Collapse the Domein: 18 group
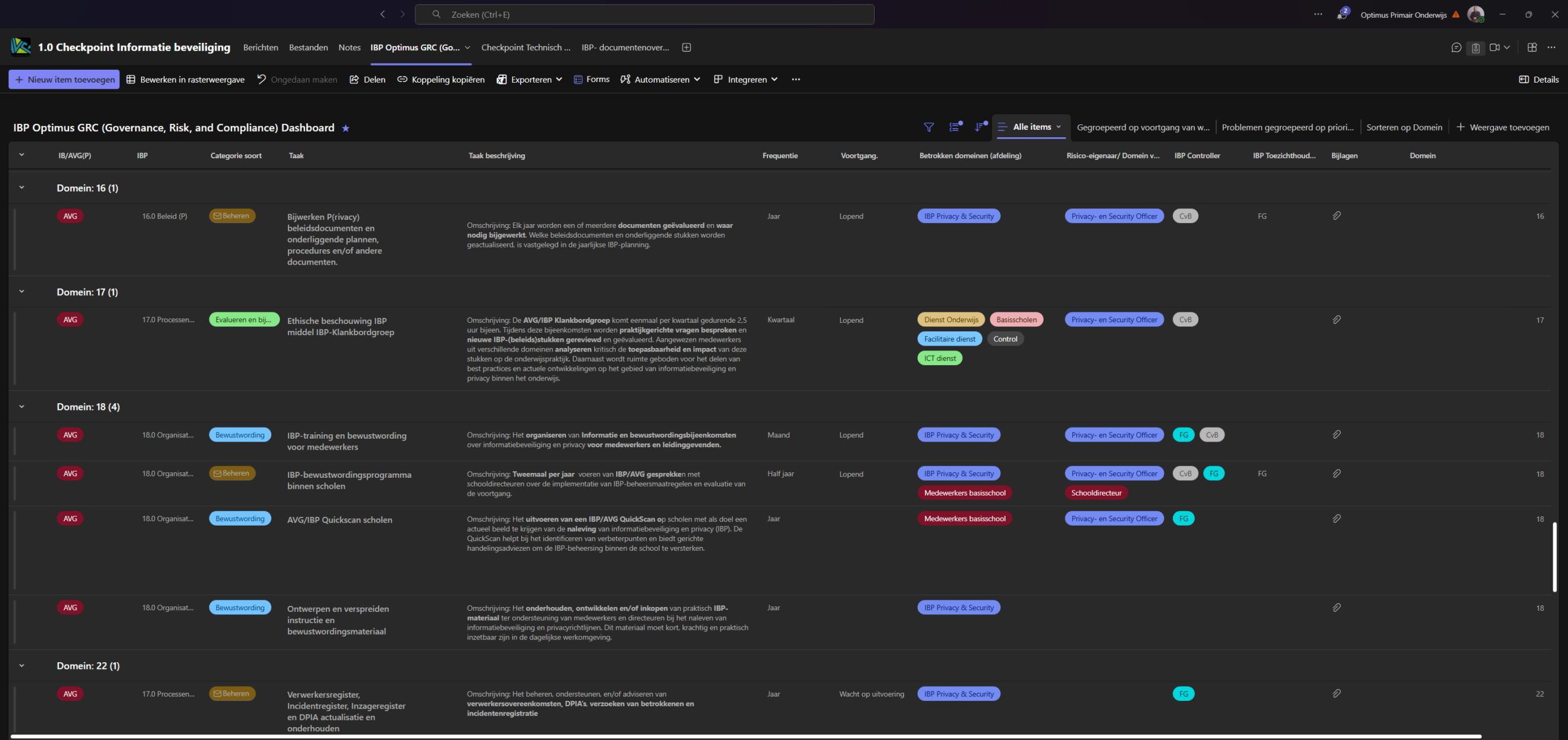 (22, 407)
